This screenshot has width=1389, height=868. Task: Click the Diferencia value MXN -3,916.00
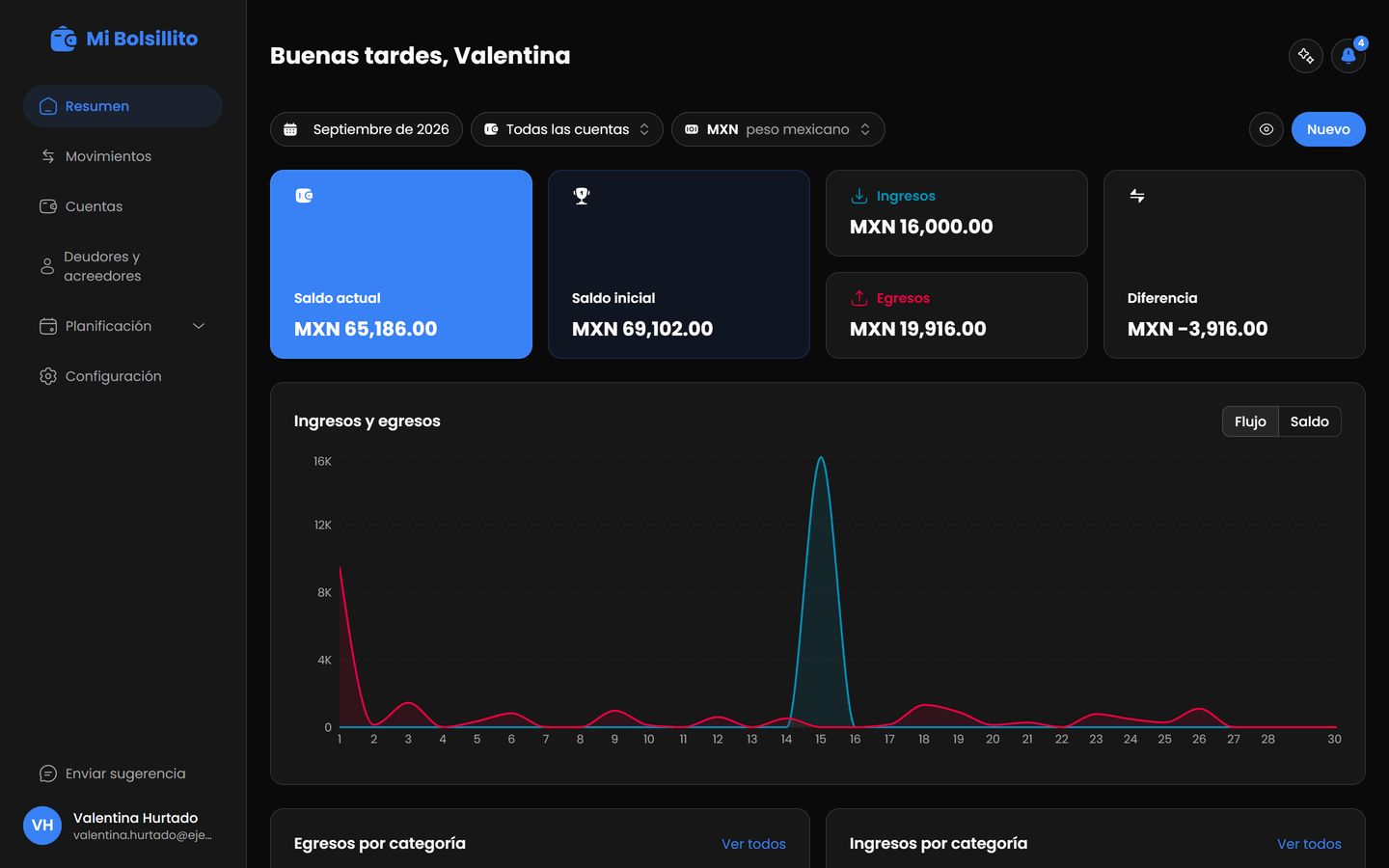pyautogui.click(x=1197, y=329)
